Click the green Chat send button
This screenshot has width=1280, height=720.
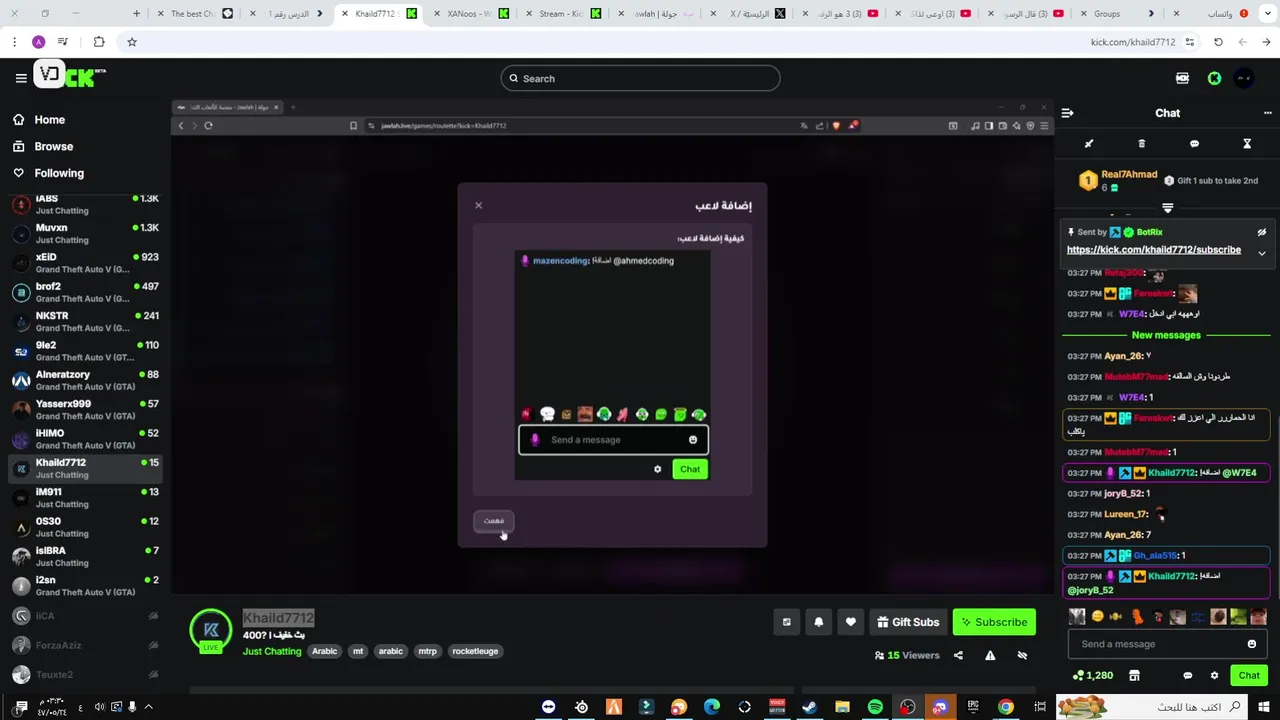point(1249,675)
